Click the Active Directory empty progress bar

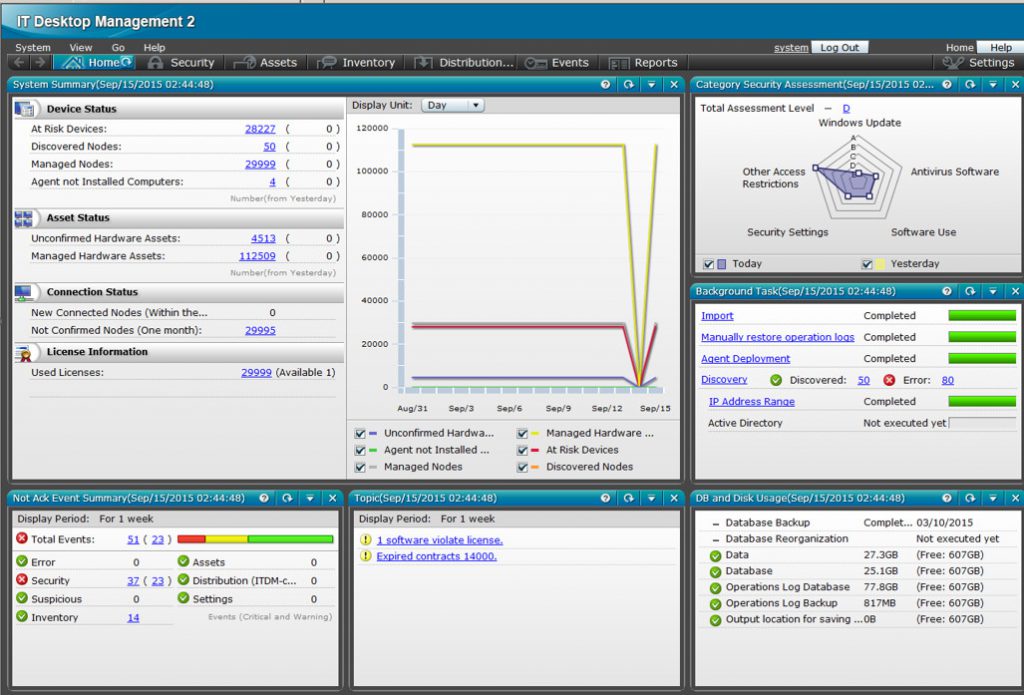982,423
